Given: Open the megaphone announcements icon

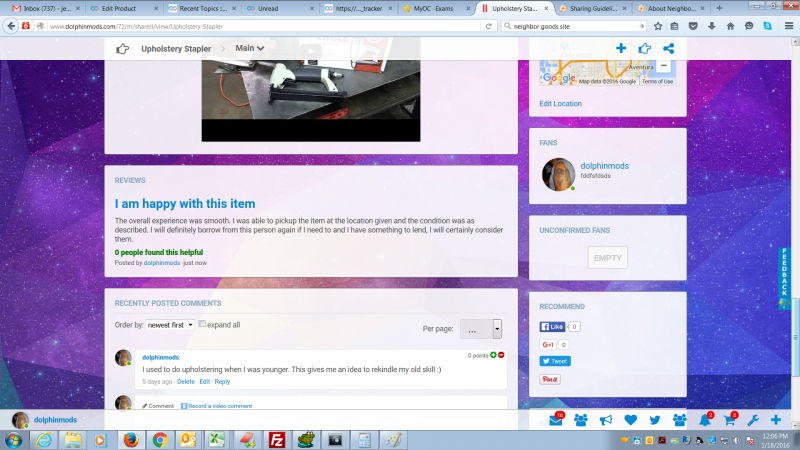Looking at the screenshot, I should tap(606, 420).
